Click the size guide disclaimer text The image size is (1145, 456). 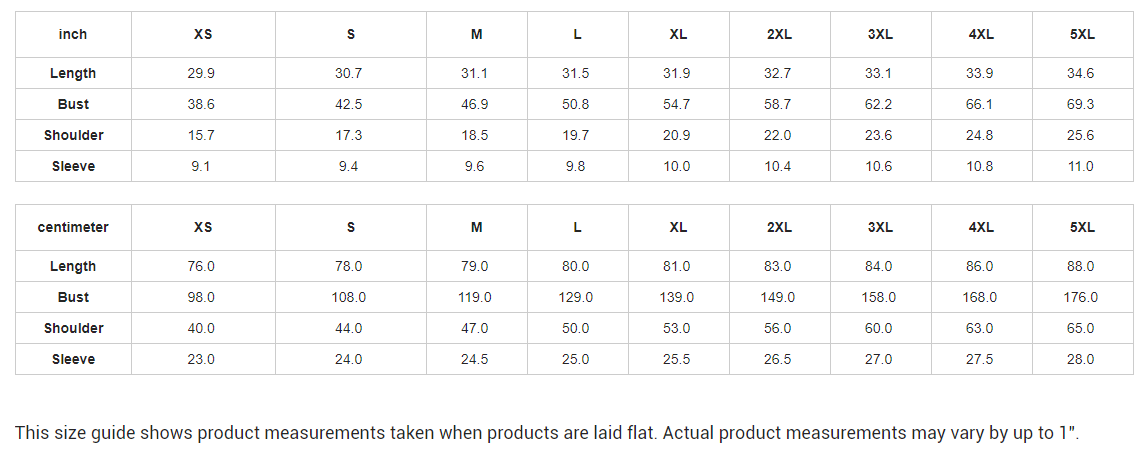[547, 433]
